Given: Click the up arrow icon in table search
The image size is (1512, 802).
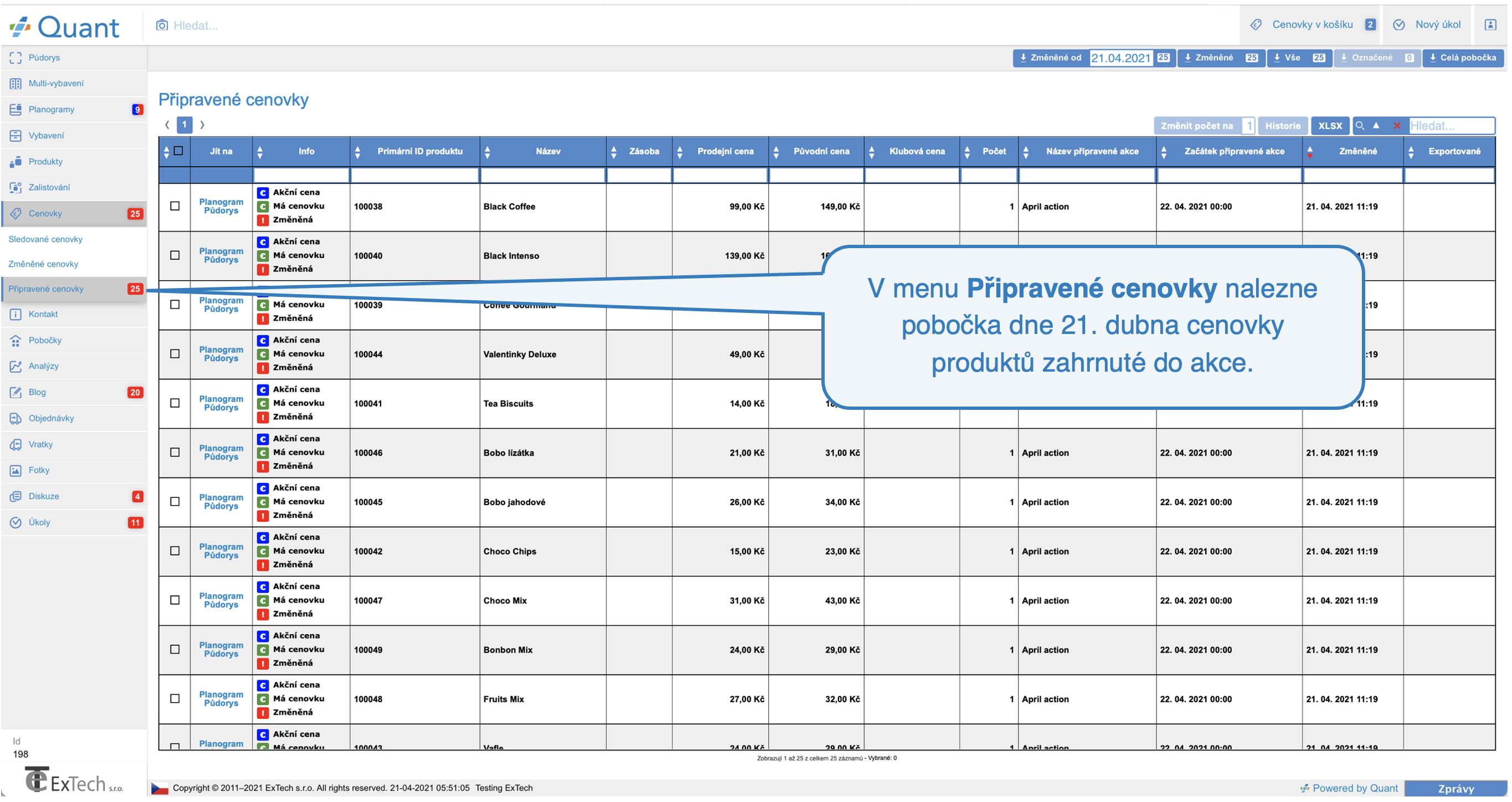Looking at the screenshot, I should click(1376, 126).
